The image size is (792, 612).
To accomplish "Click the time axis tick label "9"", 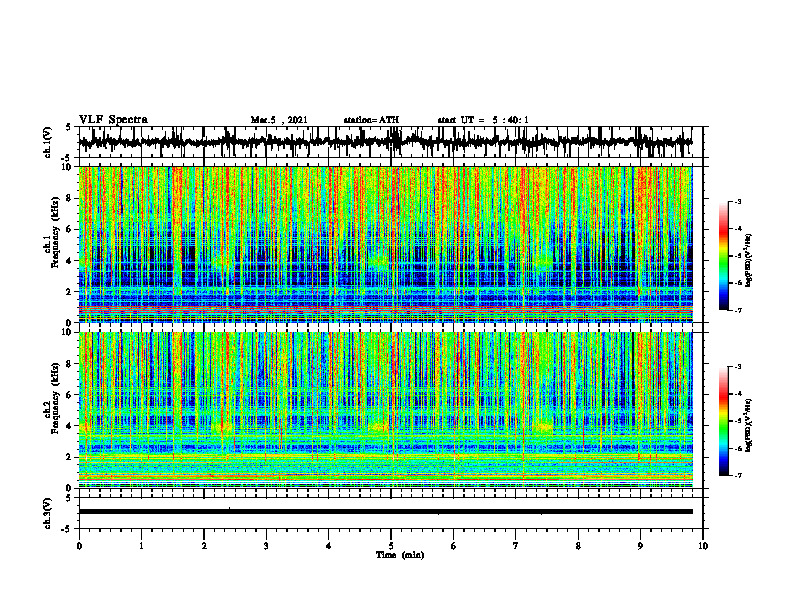I will (x=640, y=546).
